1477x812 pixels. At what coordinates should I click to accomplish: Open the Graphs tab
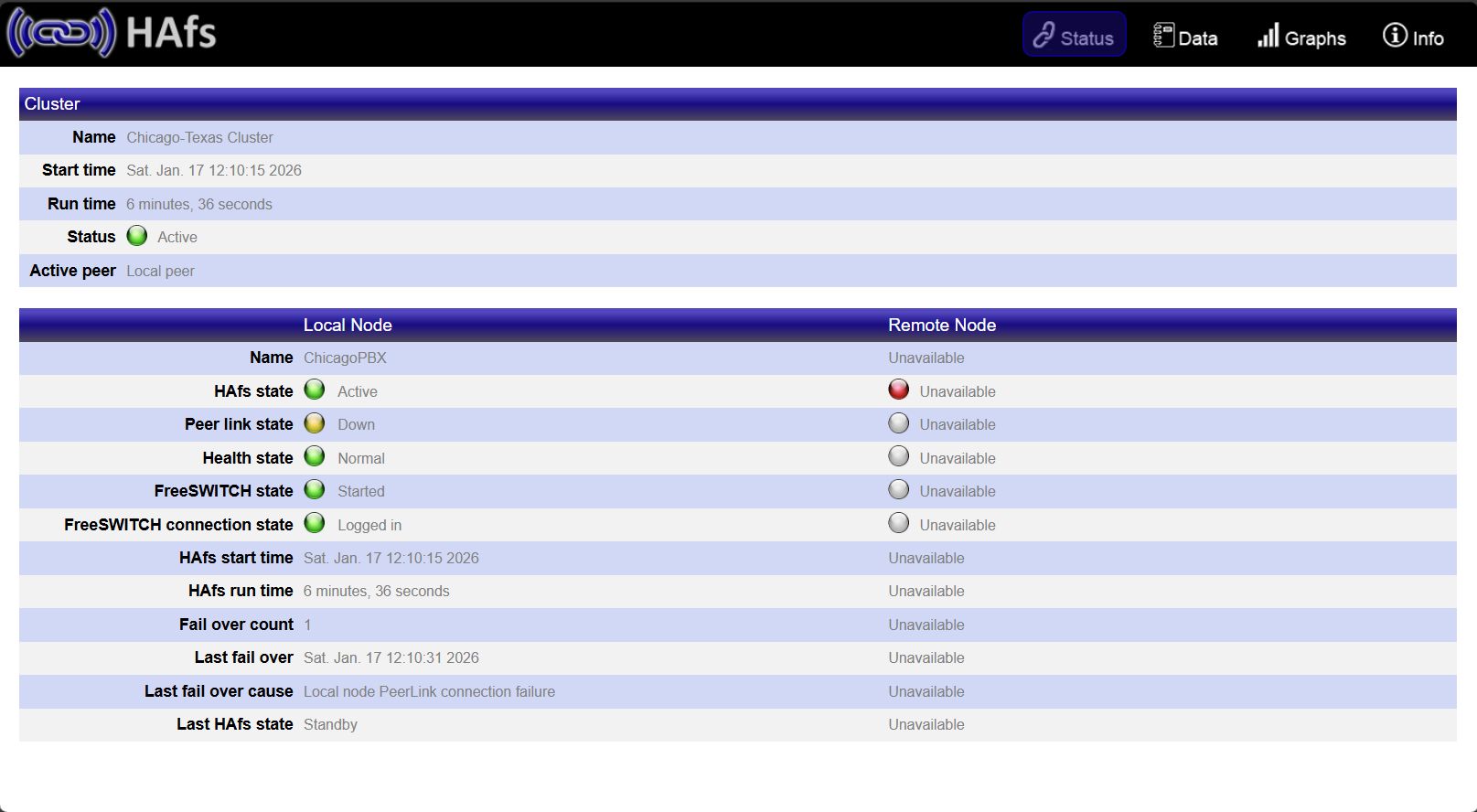(1301, 37)
